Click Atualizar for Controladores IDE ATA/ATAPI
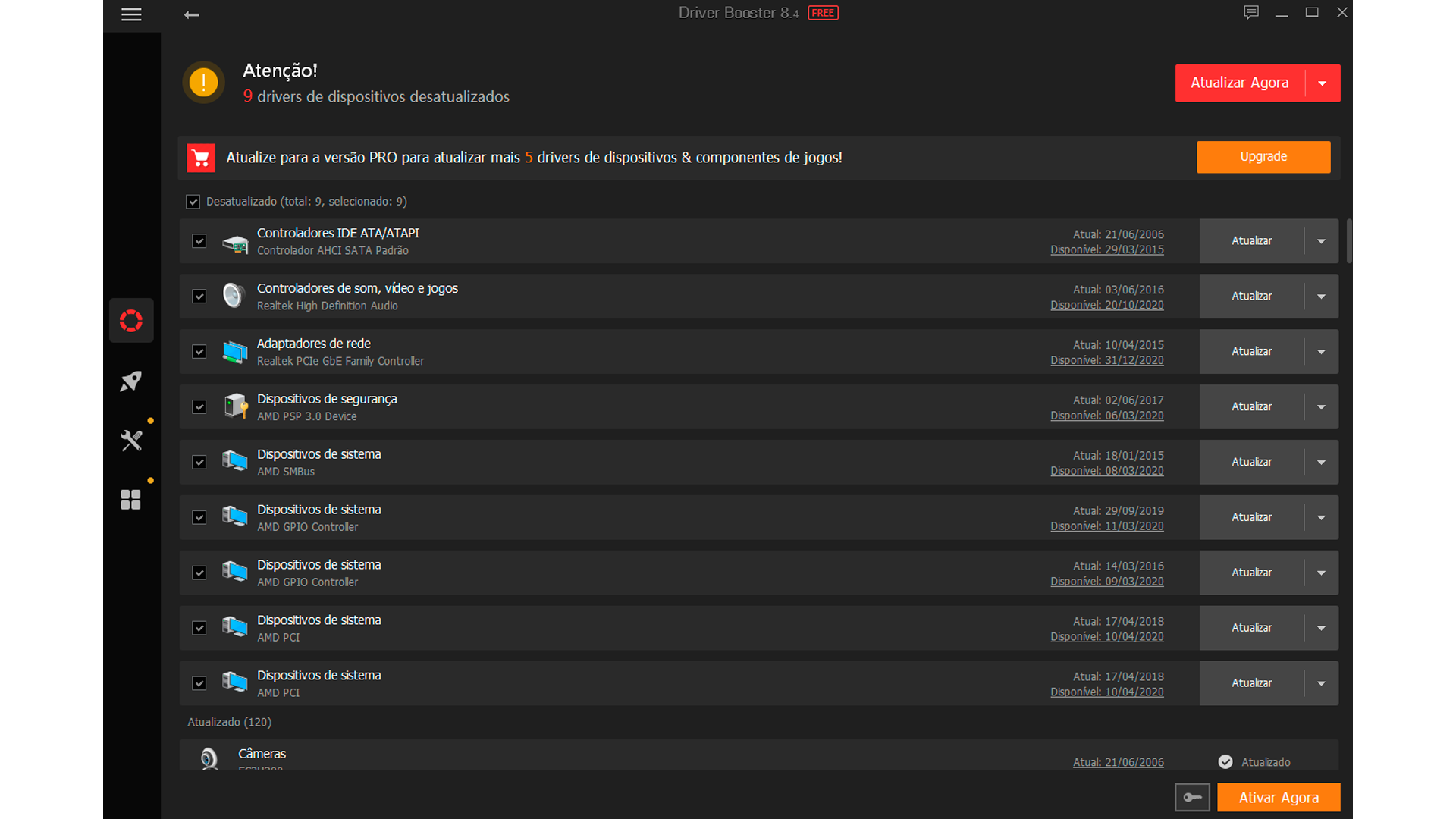 click(x=1251, y=241)
